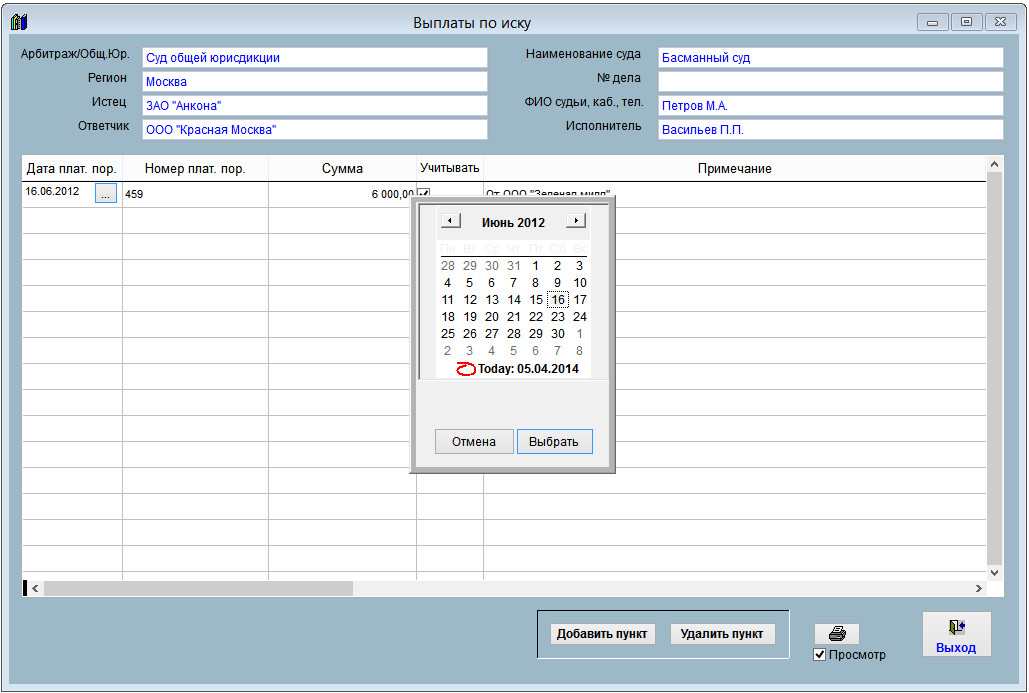Click vertical scrollbar up arrow
The height and width of the screenshot is (693, 1029).
pyautogui.click(x=994, y=164)
